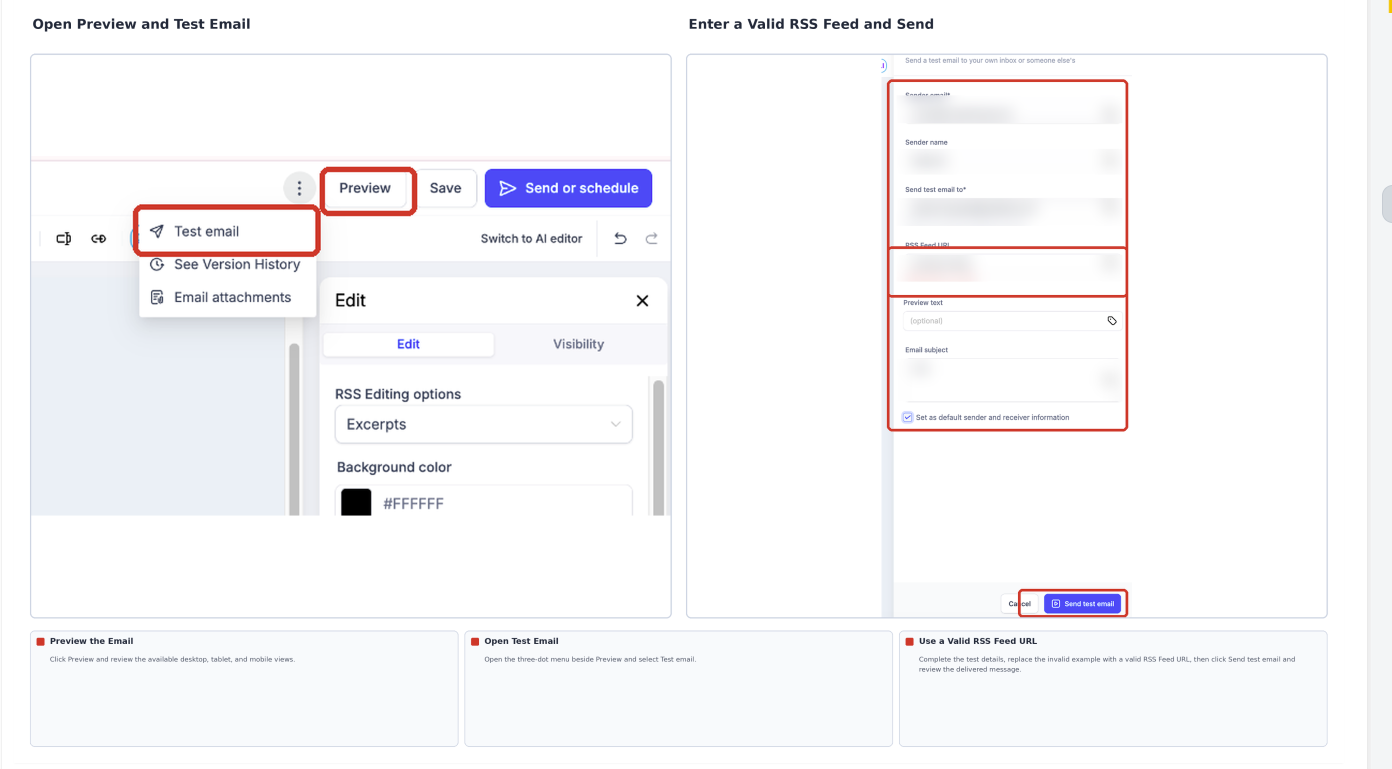Image resolution: width=1392 pixels, height=769 pixels.
Task: Choose Email attachments menu entry
Action: pos(227,297)
